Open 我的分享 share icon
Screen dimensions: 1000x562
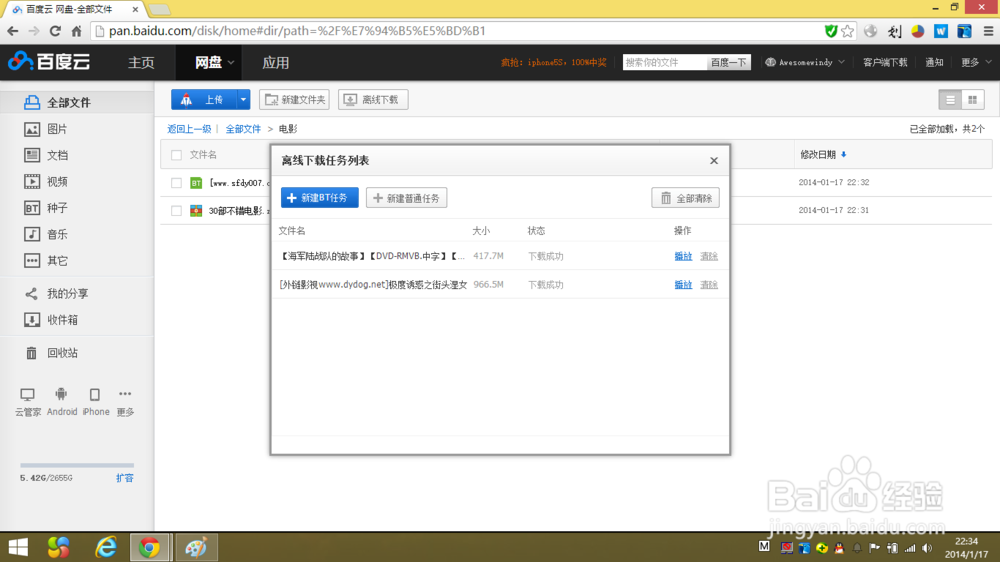click(31, 293)
